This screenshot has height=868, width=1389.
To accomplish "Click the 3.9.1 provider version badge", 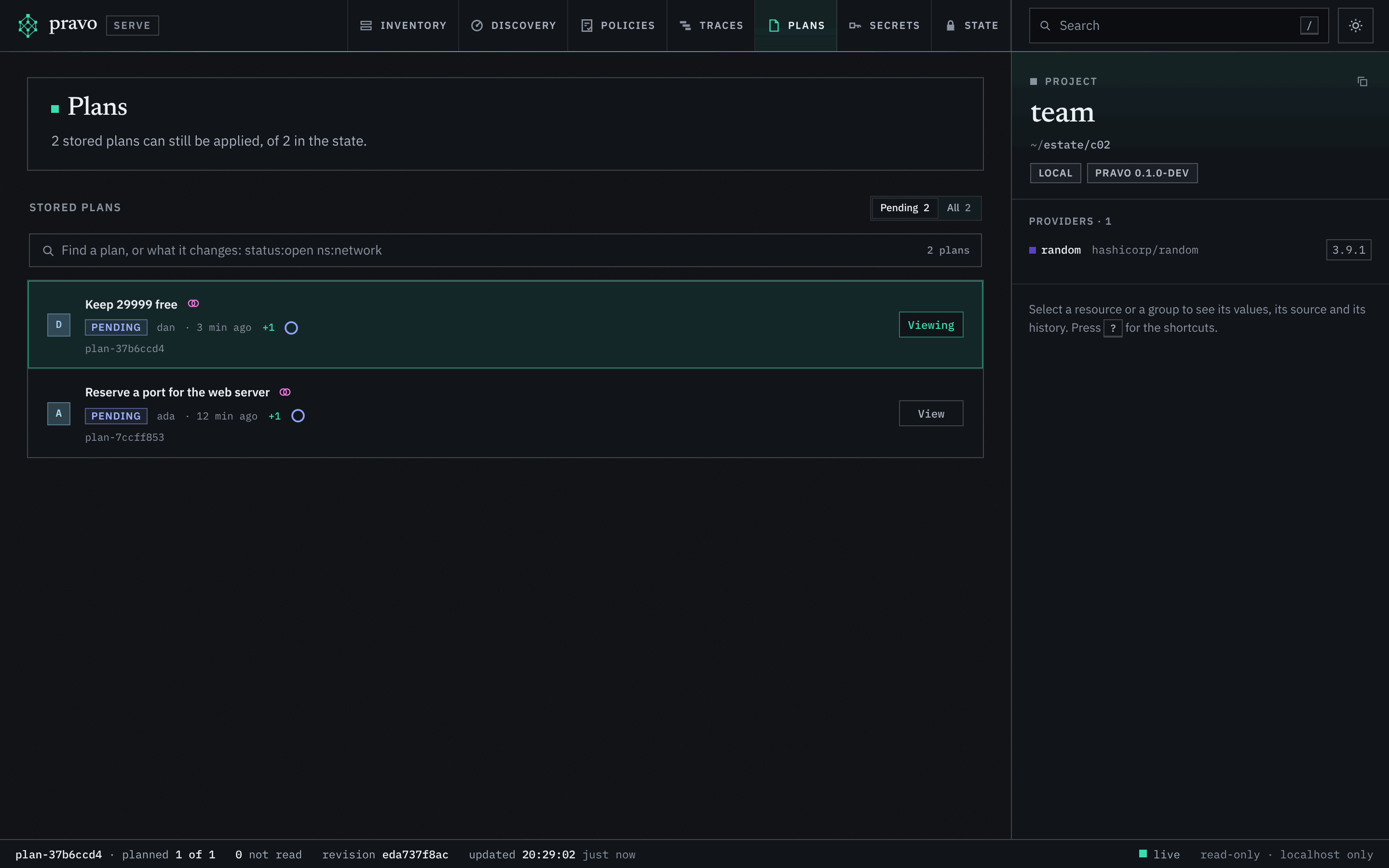I will tap(1349, 250).
